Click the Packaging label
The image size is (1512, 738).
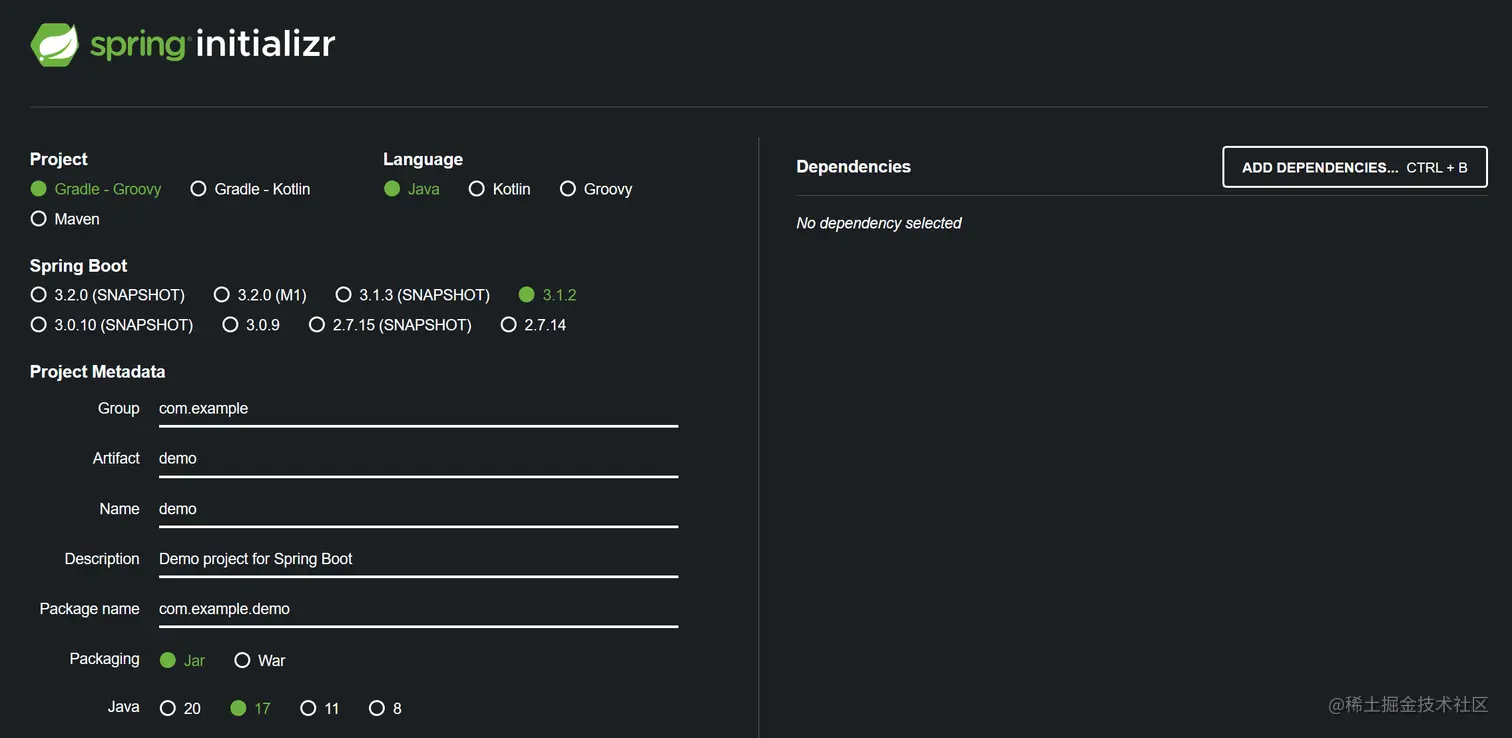(104, 659)
